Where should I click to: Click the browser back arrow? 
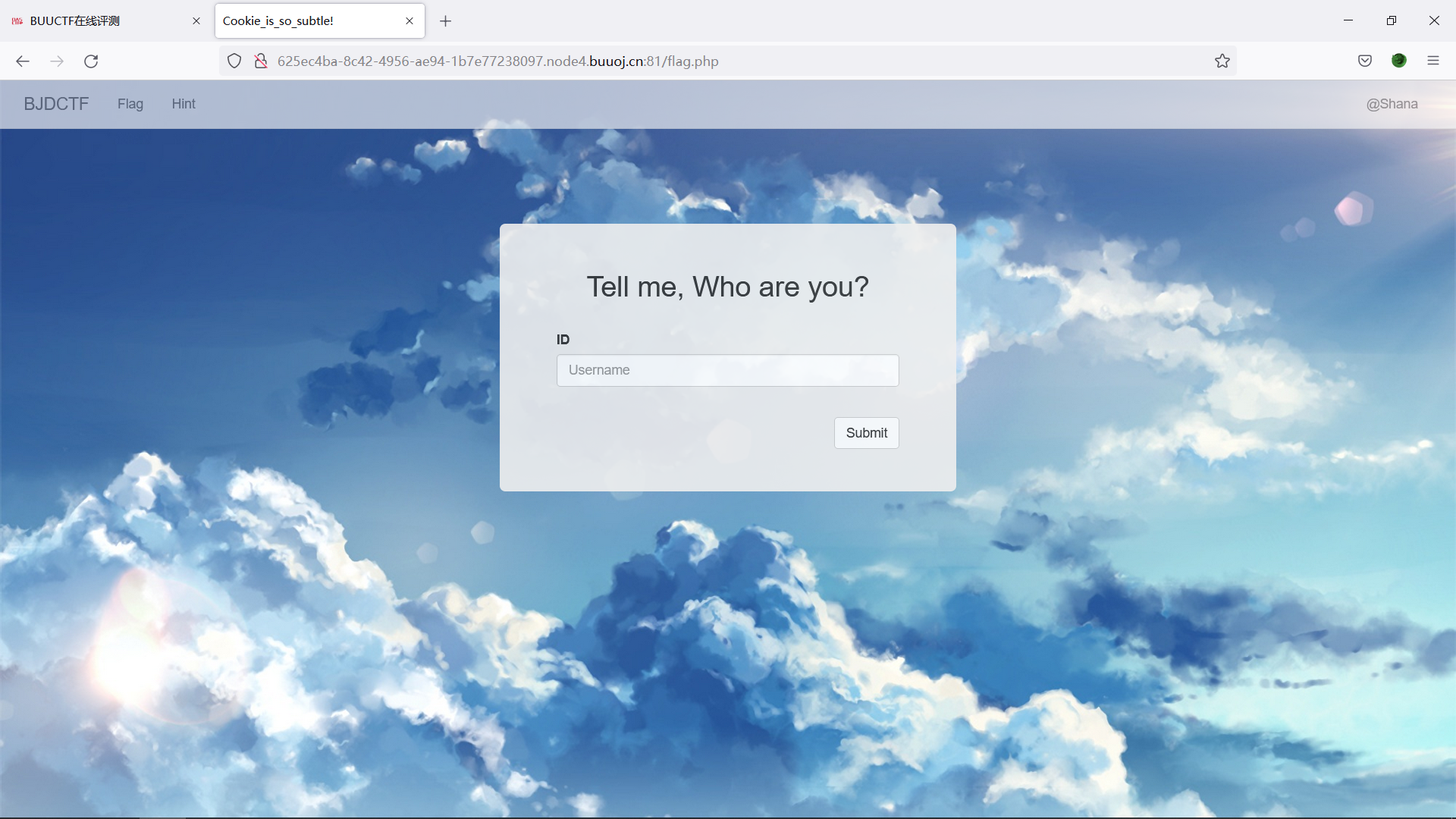[23, 61]
